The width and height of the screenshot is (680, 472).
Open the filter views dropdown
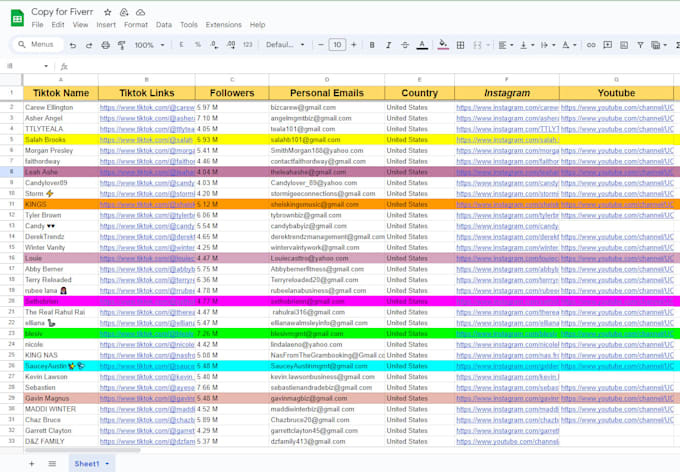(659, 45)
